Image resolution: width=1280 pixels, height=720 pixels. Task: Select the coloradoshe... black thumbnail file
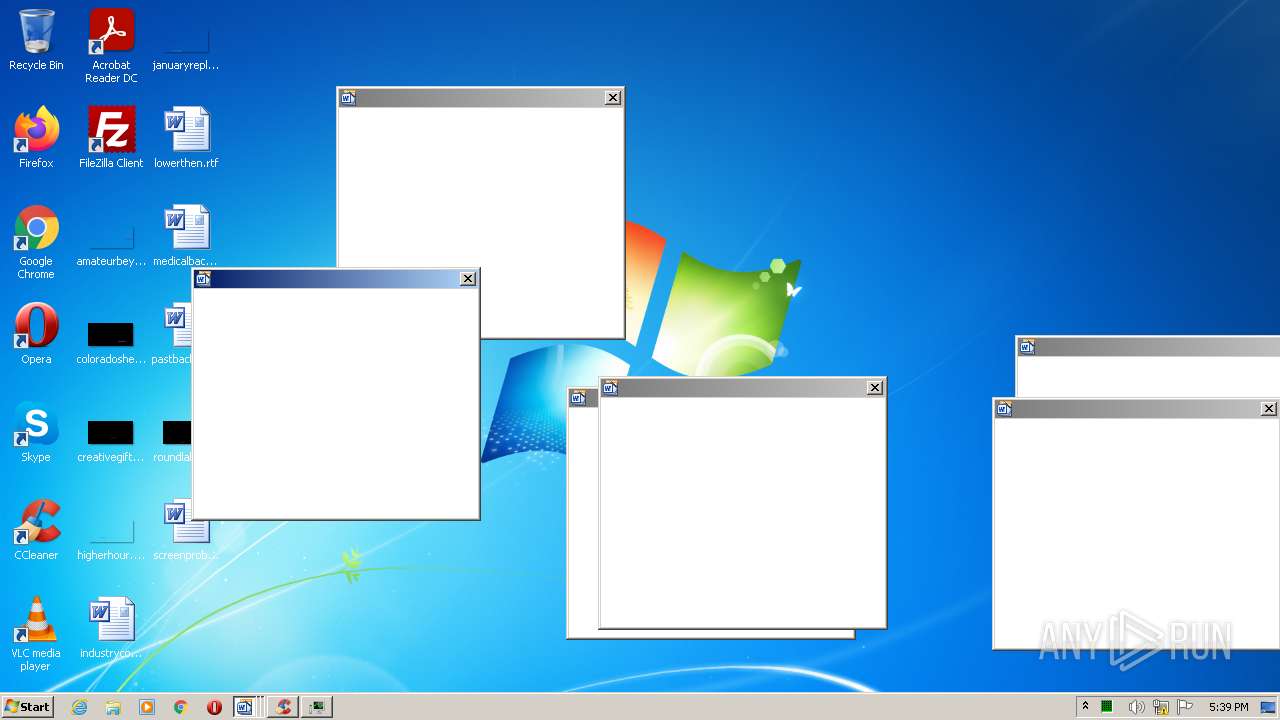[x=111, y=342]
